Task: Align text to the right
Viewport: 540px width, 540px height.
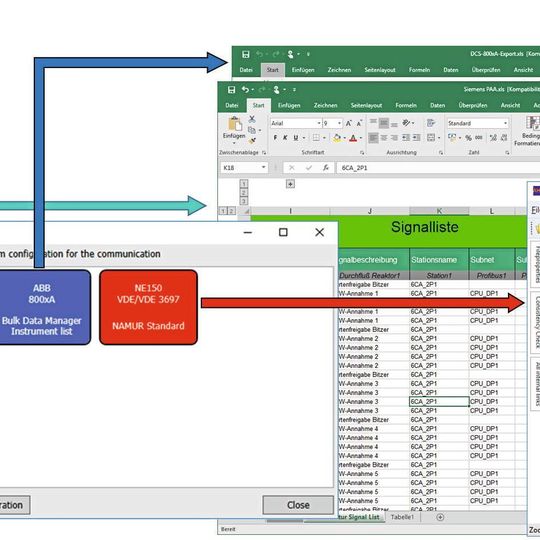Action: point(394,138)
